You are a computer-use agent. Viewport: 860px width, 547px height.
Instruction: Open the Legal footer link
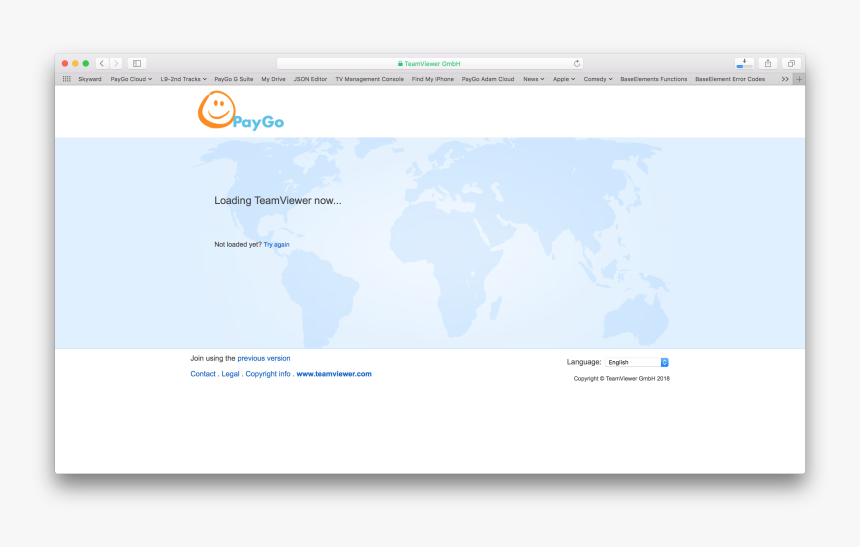tap(230, 374)
